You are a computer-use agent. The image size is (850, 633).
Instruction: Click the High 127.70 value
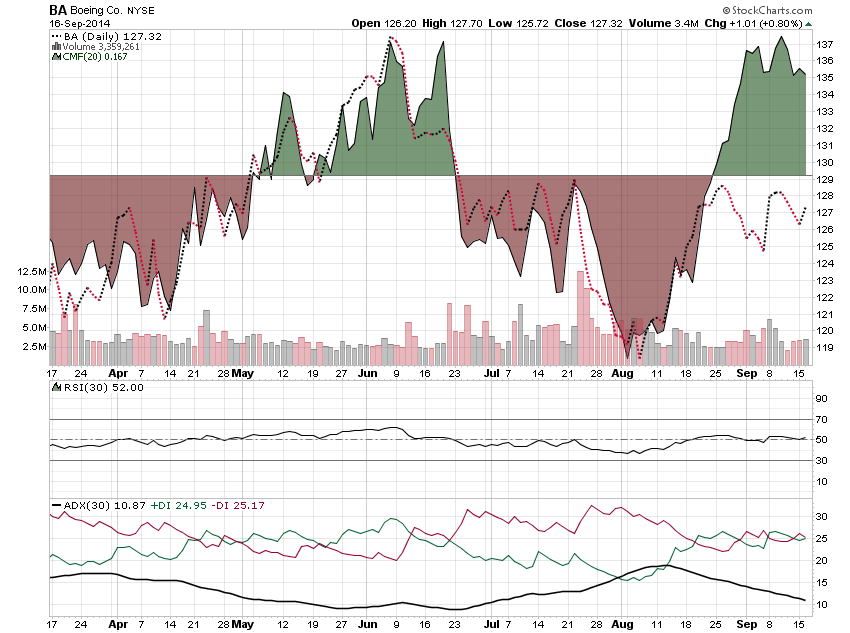point(452,23)
